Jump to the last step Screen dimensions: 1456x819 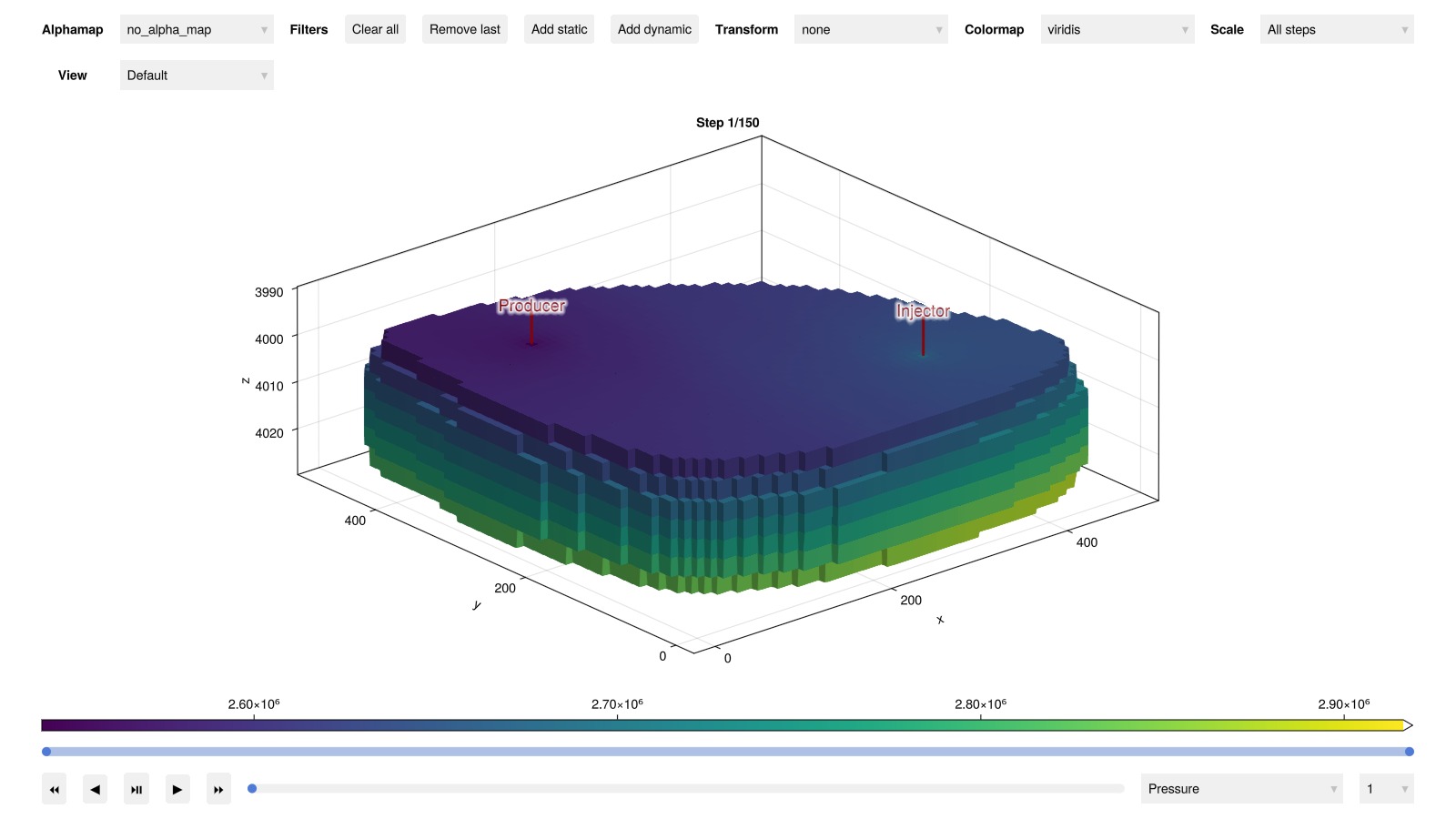point(218,789)
